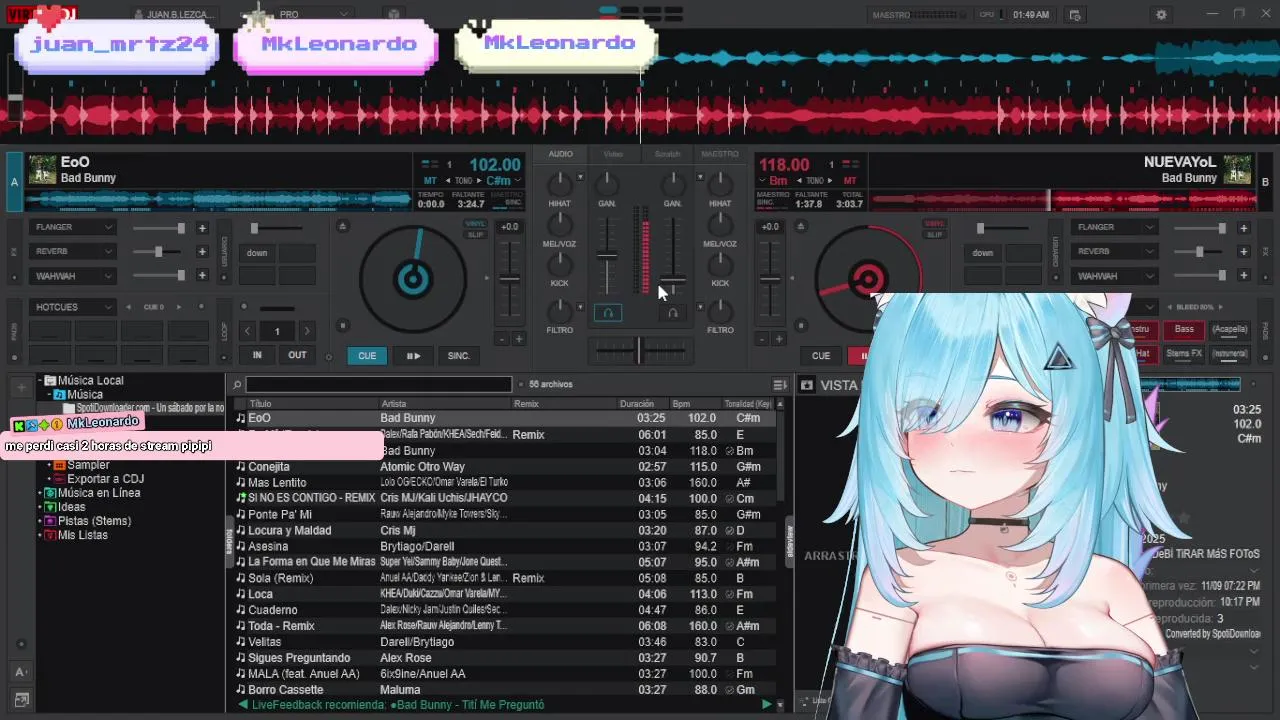Add FLANGER effect plus on deck A

[x=202, y=228]
